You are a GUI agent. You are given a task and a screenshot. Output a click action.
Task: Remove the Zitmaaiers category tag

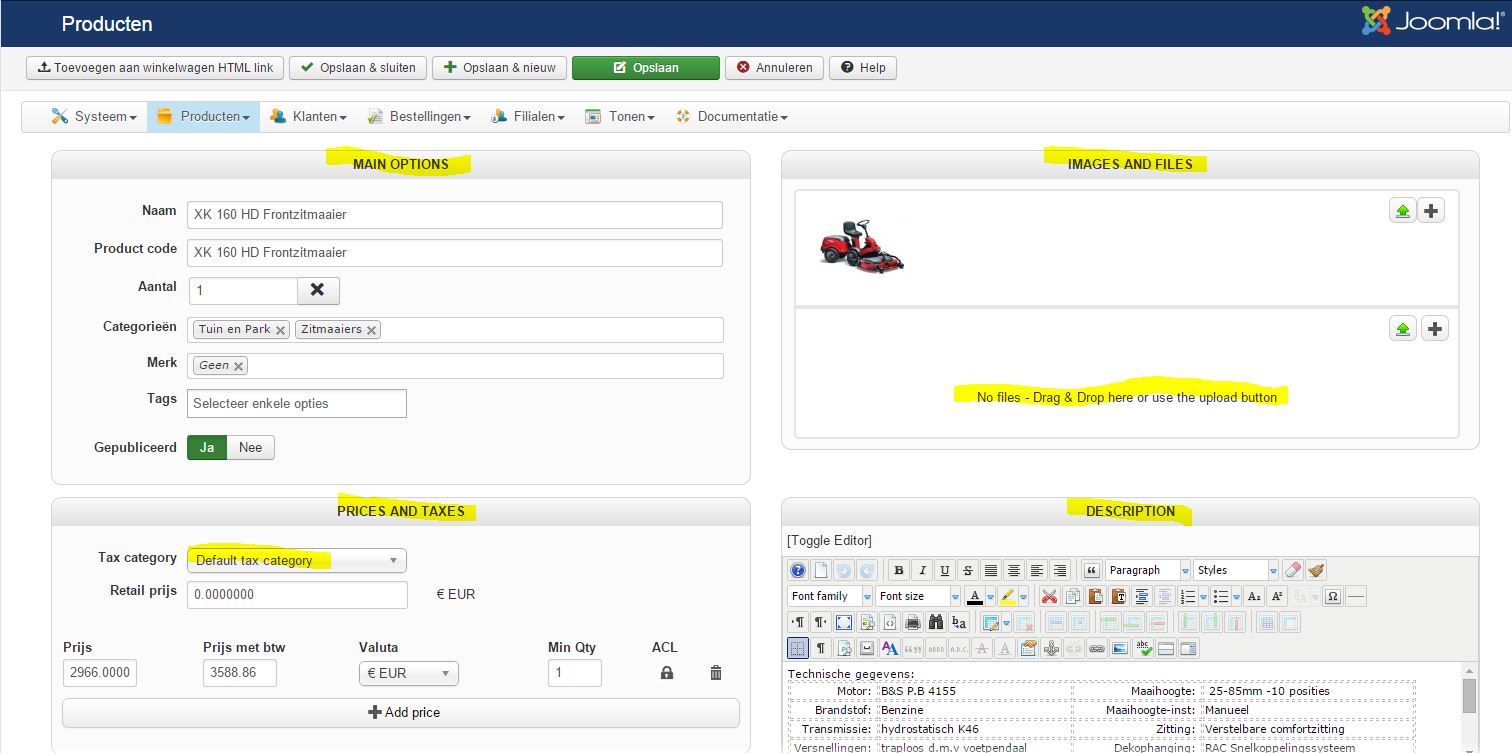coord(372,330)
